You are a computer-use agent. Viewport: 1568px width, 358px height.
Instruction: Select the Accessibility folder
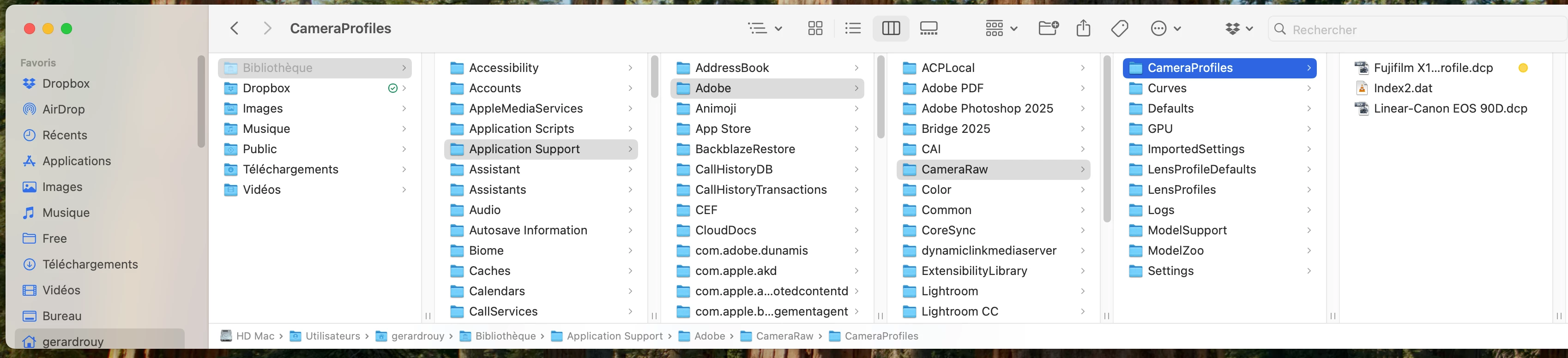coord(541,67)
